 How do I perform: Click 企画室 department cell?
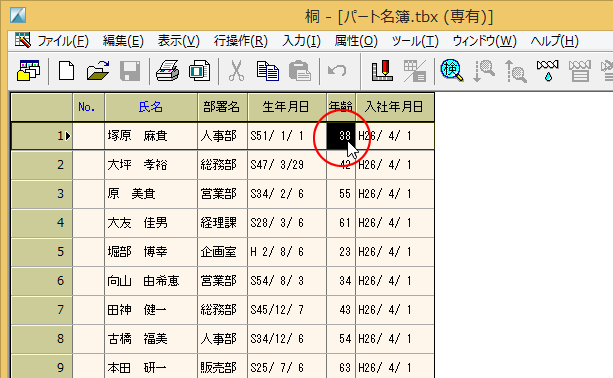click(222, 251)
